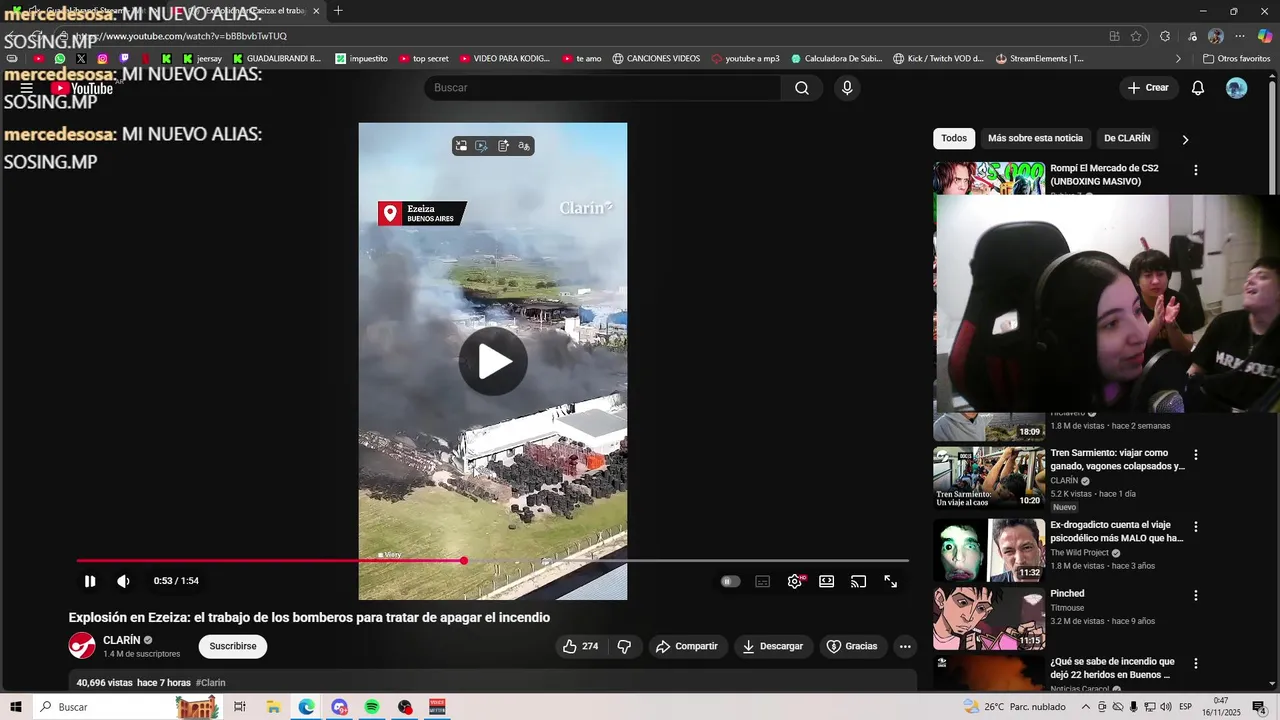This screenshot has height=720, width=1280.
Task: Open File Explorer from taskbar
Action: click(x=273, y=707)
